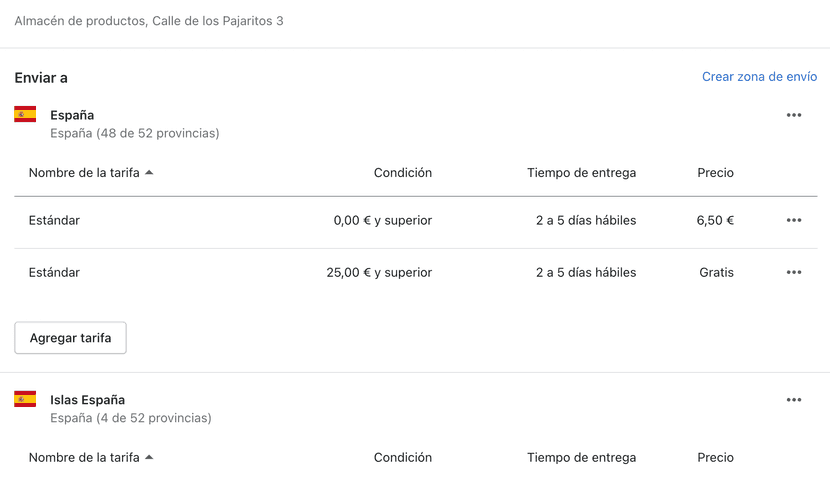Image resolution: width=830 pixels, height=477 pixels.
Task: Open the Islas España zone options menu
Action: (x=794, y=400)
